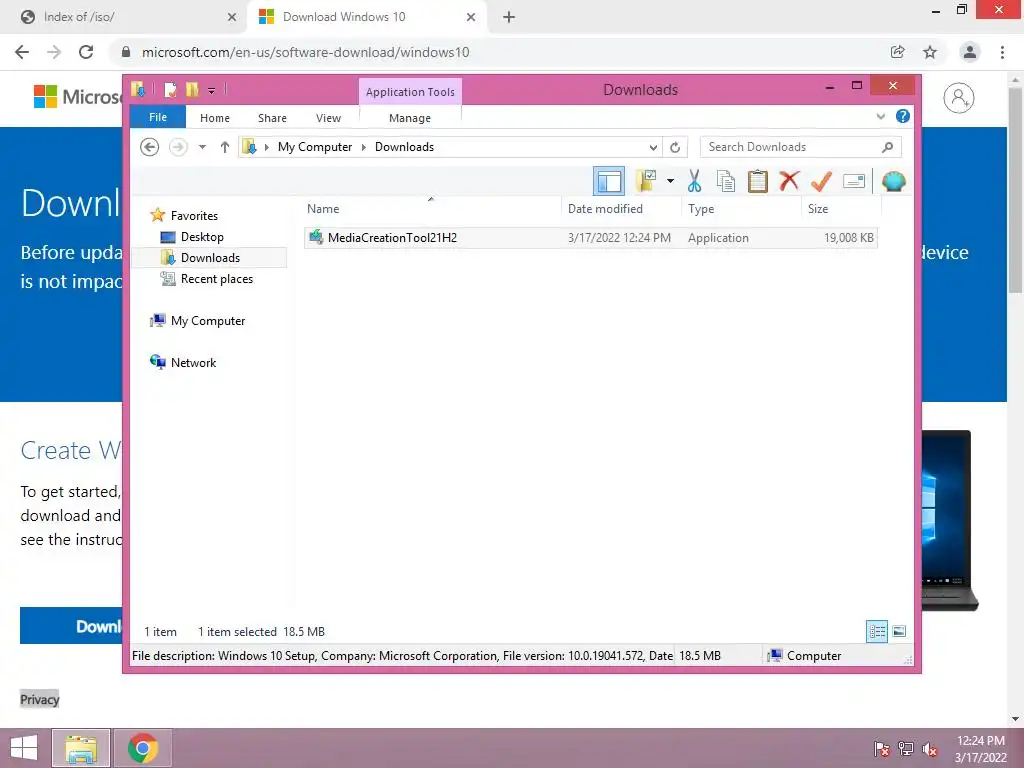Open the Share ribbon tab
The image size is (1024, 768).
(272, 118)
